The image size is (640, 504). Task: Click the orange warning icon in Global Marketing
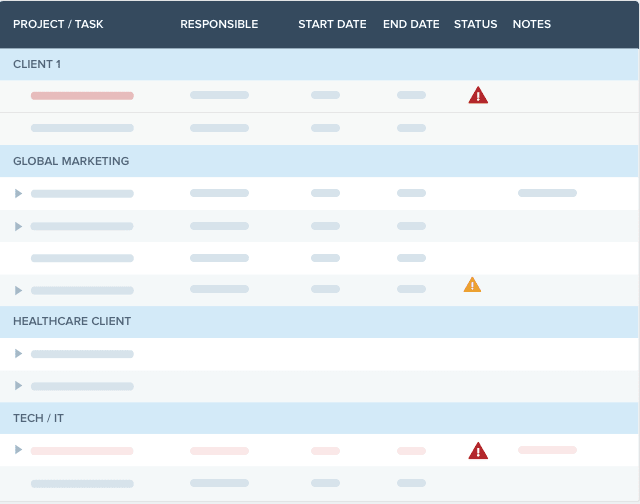[x=472, y=285]
